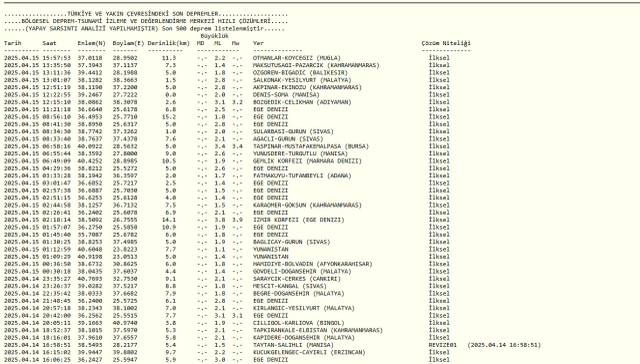Click depth '11.3' in OTMANLAR-KOYCEGIZ row
Screen dimensions: 640x364
[x=169, y=58]
